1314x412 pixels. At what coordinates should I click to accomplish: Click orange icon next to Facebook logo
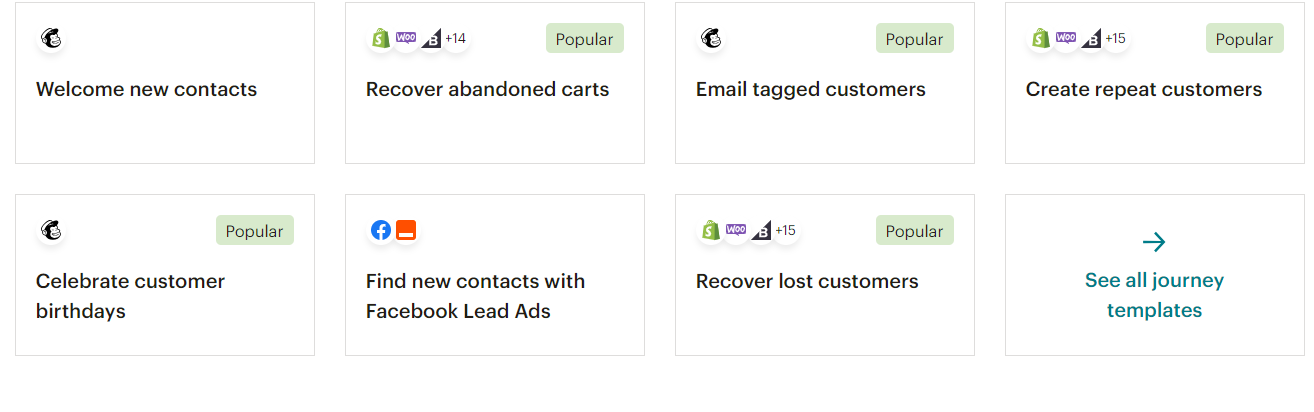pyautogui.click(x=405, y=231)
